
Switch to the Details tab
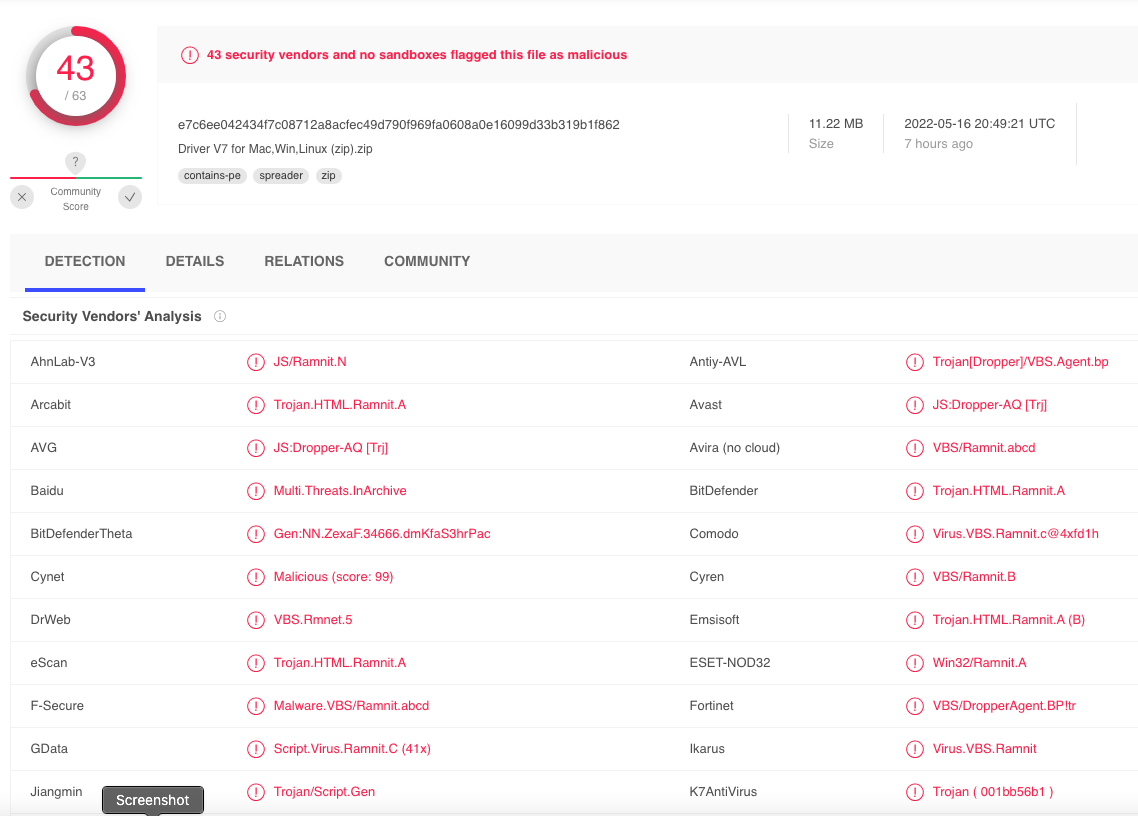coord(195,261)
